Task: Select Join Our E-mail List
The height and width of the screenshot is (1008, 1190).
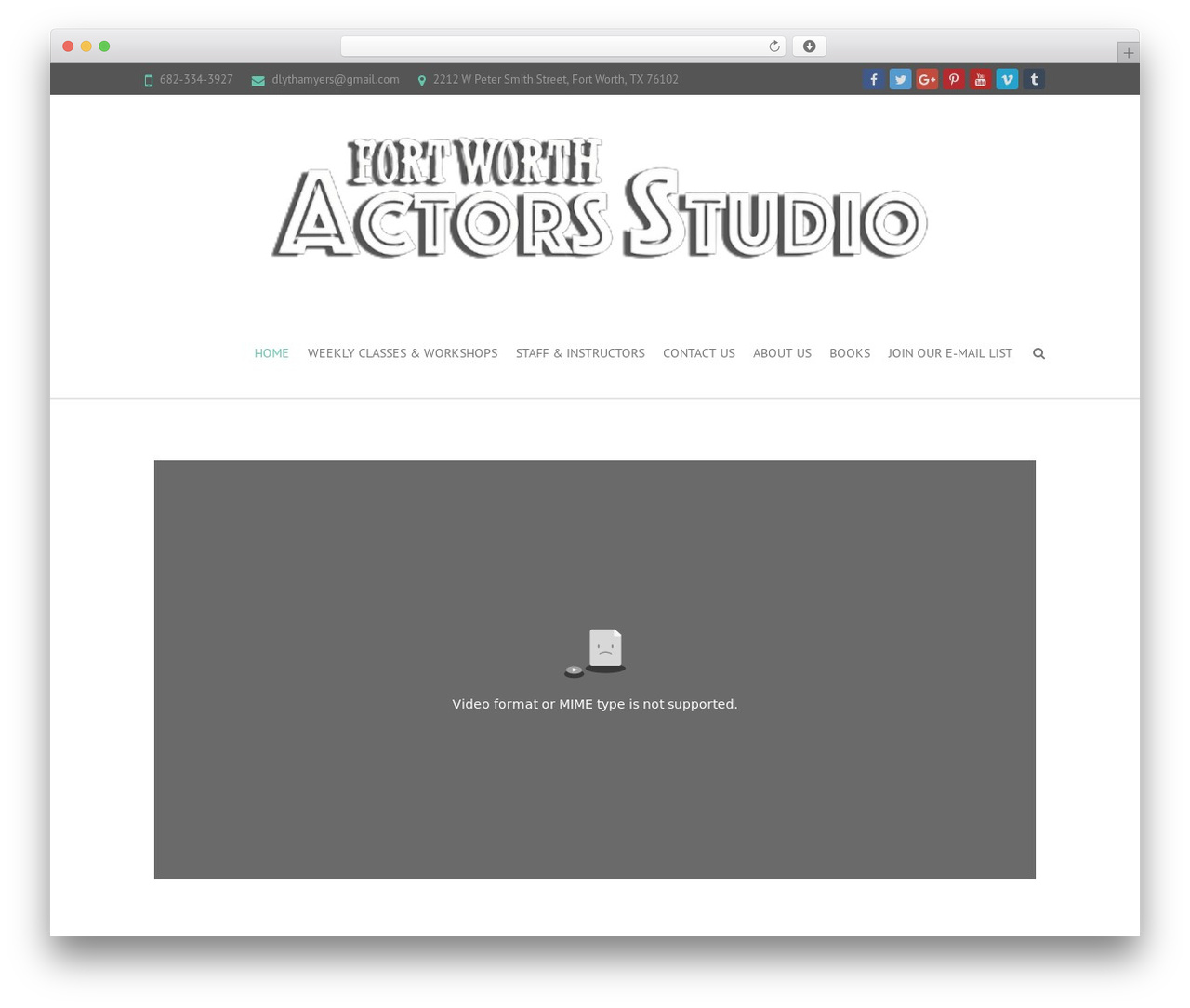Action: (950, 353)
